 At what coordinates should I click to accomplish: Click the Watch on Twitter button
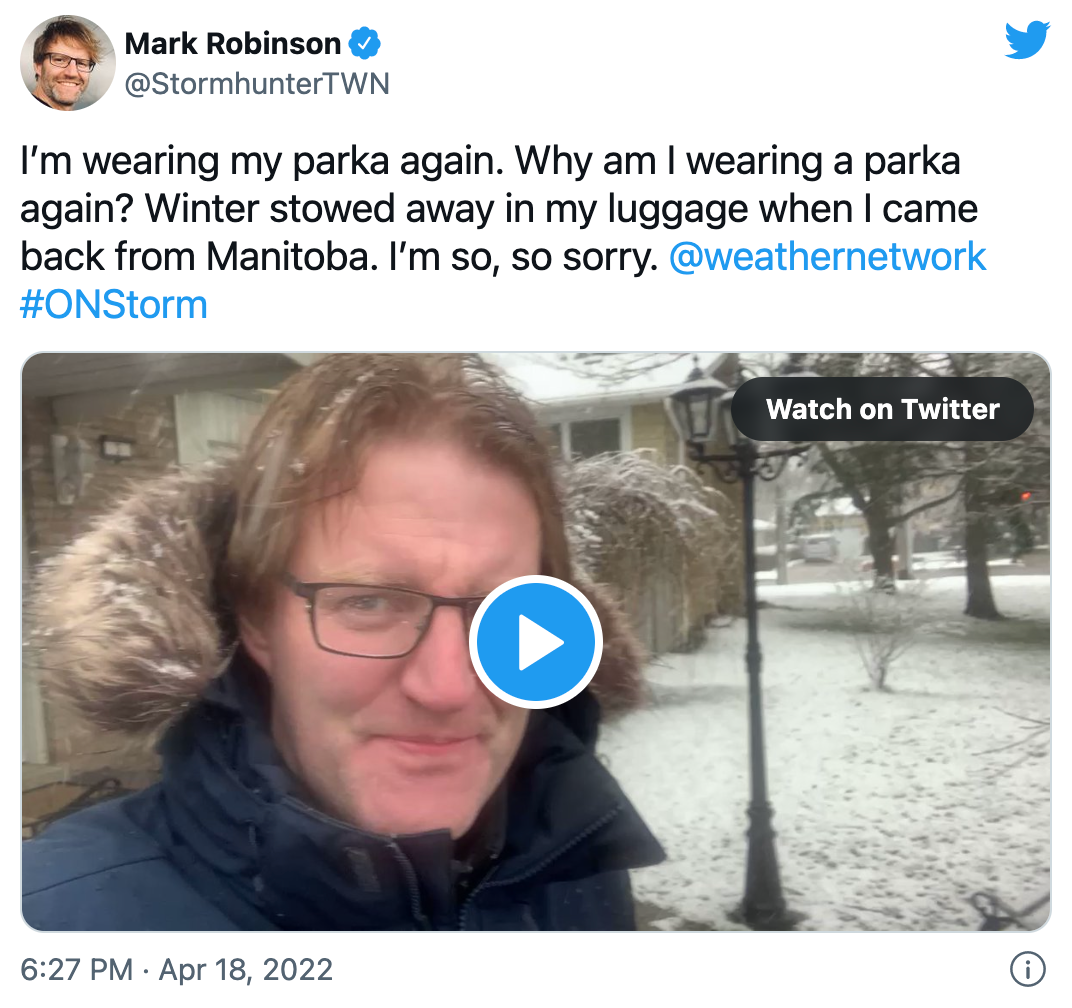coord(883,409)
